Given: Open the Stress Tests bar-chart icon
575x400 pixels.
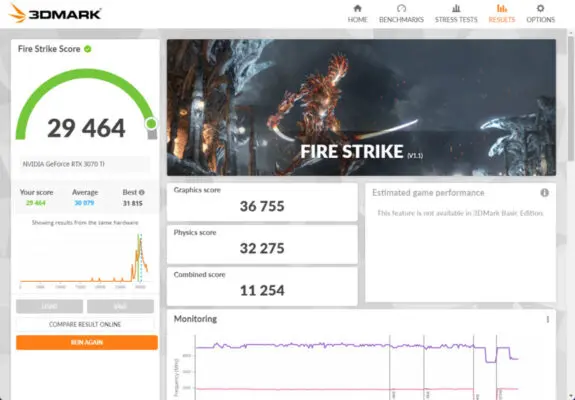Looking at the screenshot, I should coord(456,8).
